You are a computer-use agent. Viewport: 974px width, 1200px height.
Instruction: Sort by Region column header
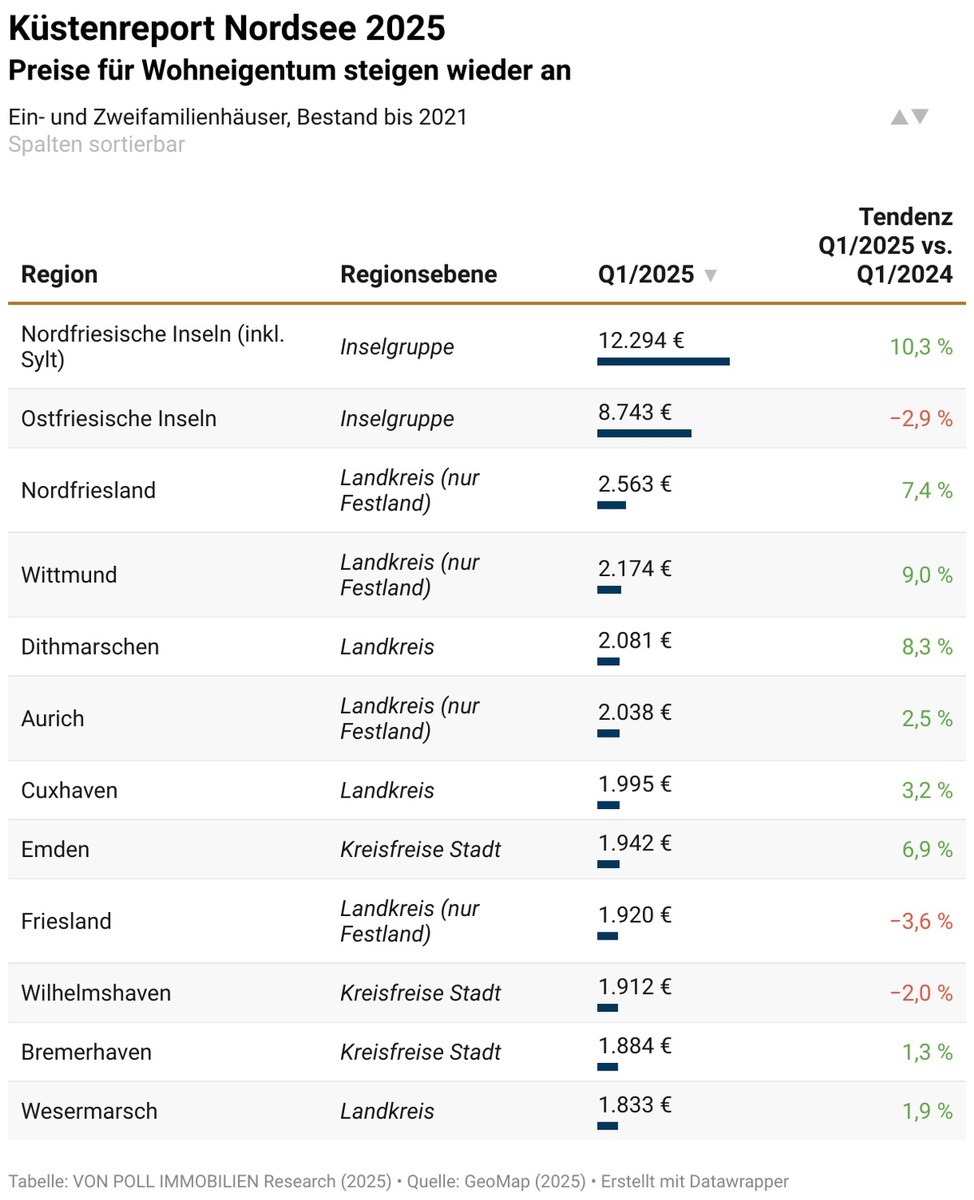pos(60,274)
